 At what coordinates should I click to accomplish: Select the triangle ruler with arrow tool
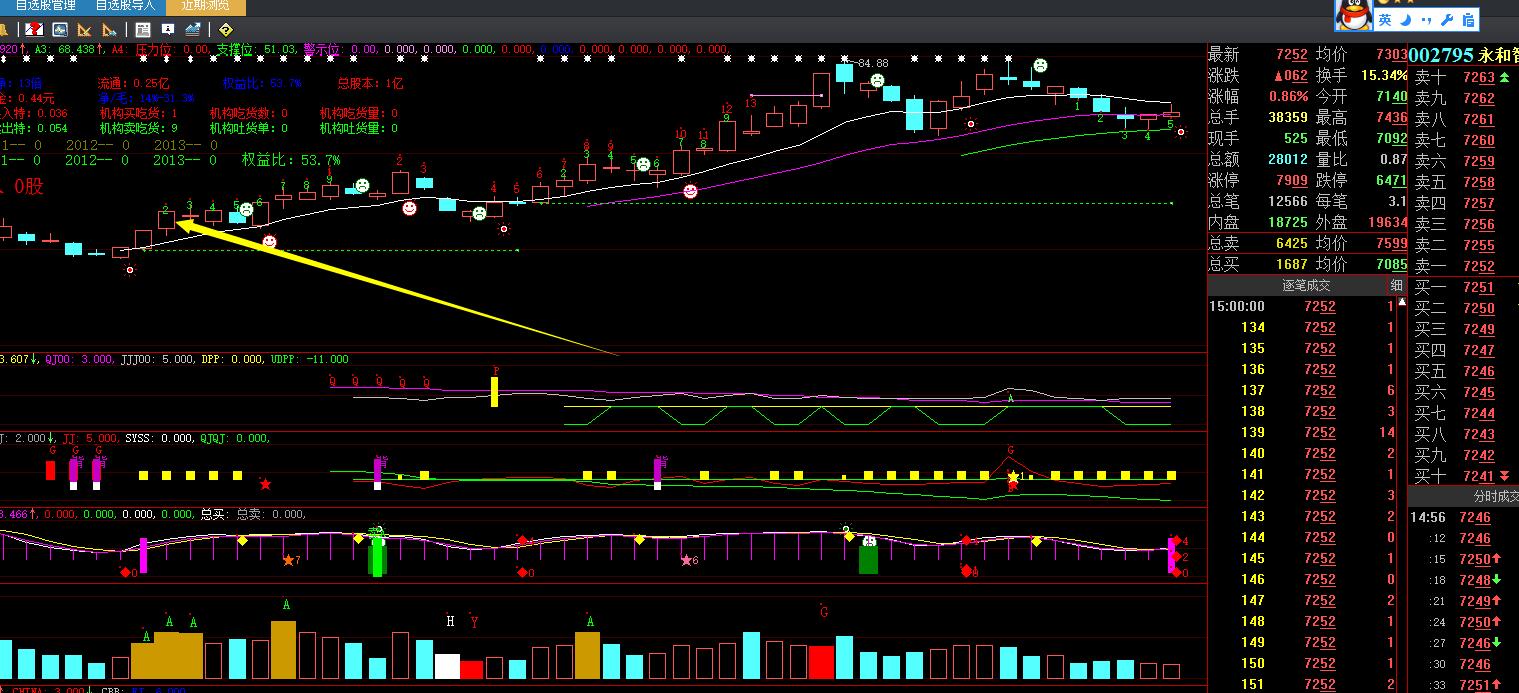[110, 30]
